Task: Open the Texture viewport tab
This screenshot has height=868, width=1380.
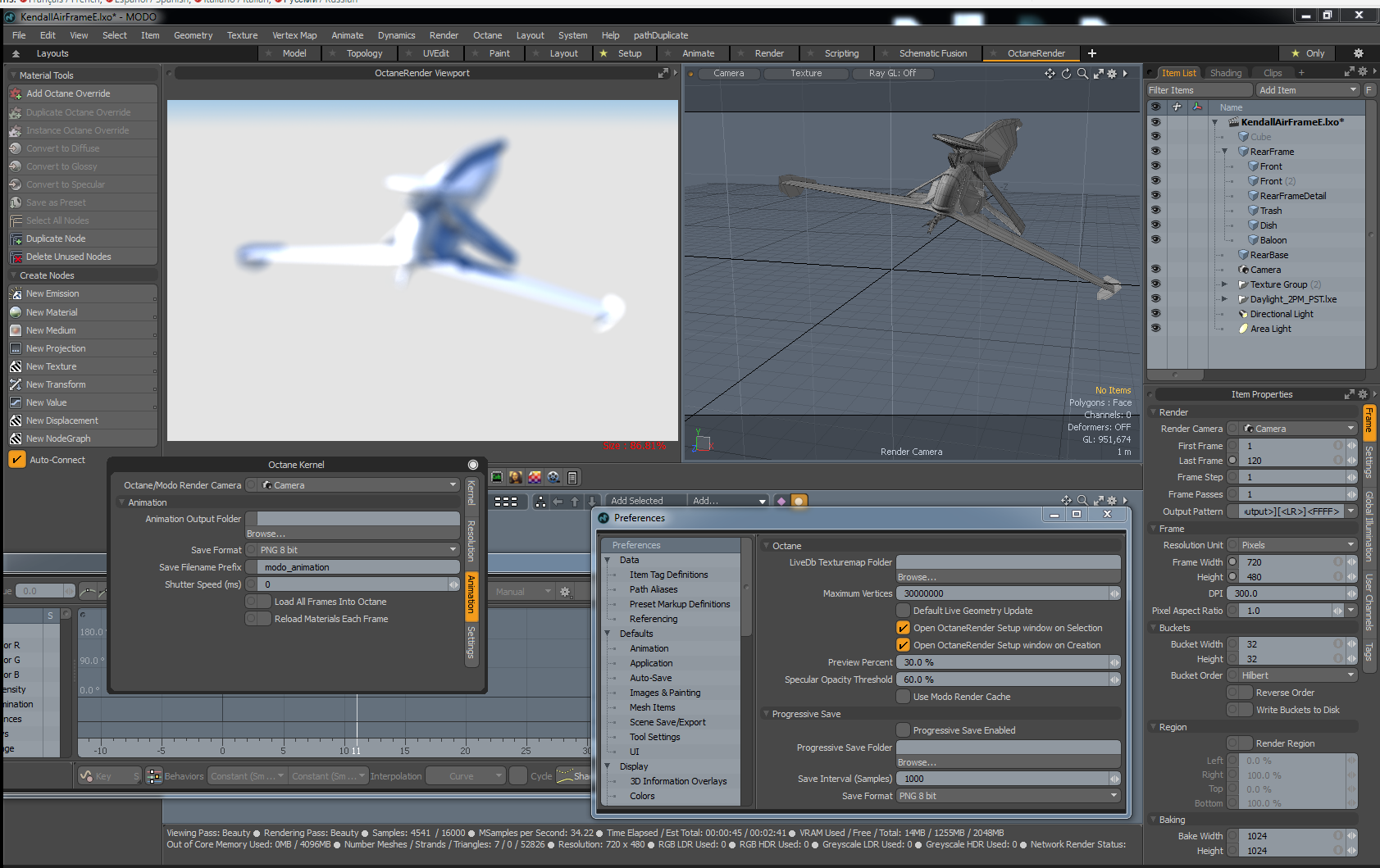Action: click(x=806, y=74)
